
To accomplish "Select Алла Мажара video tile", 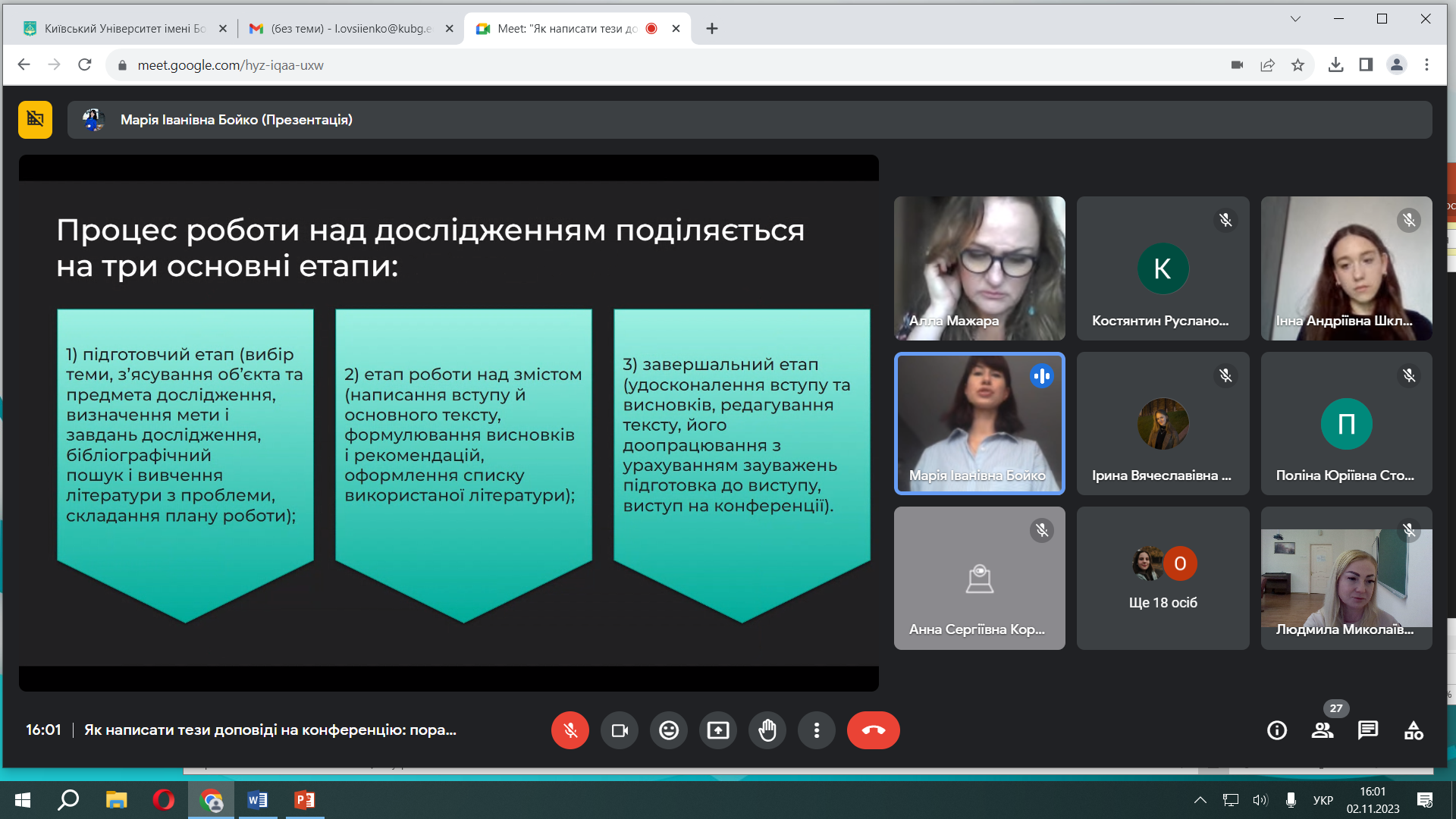I will coord(979,268).
